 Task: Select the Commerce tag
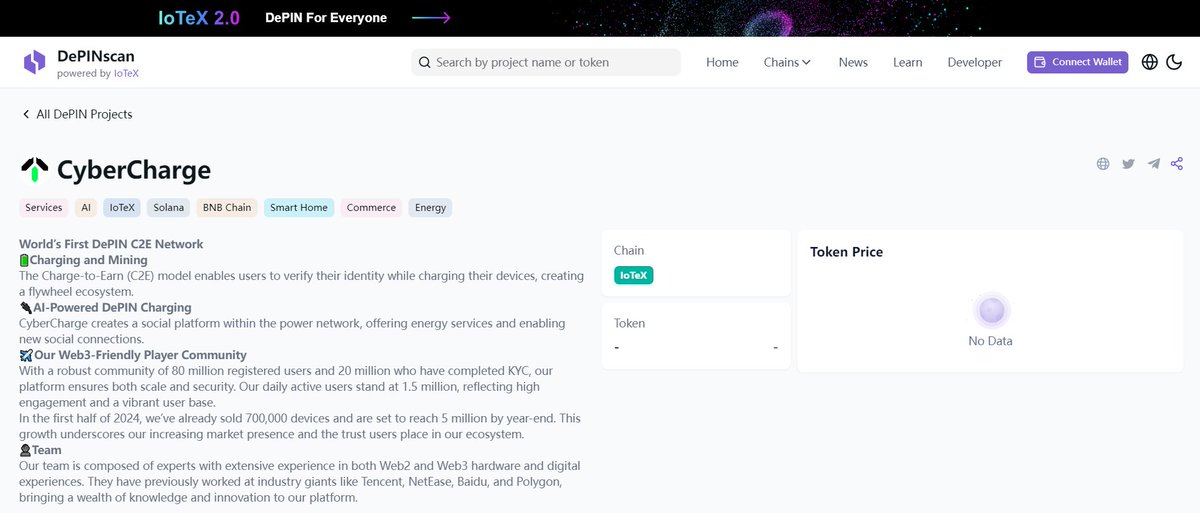(x=371, y=208)
